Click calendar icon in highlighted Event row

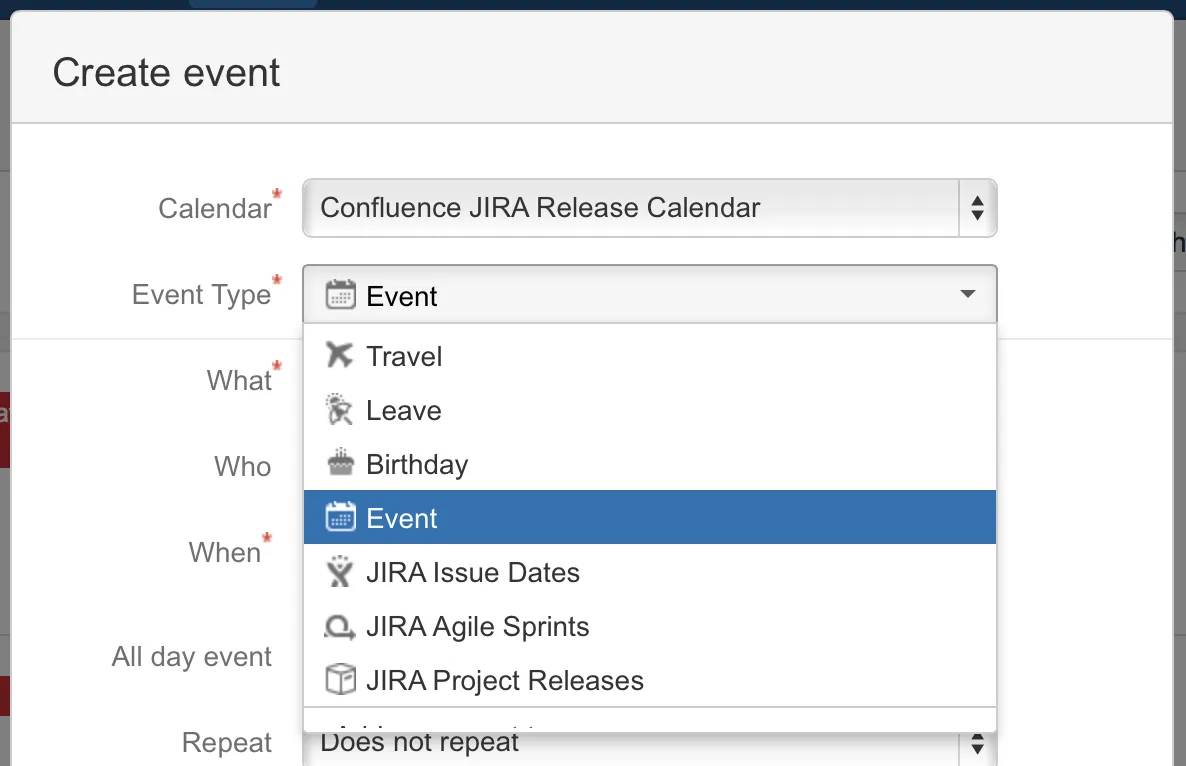340,517
